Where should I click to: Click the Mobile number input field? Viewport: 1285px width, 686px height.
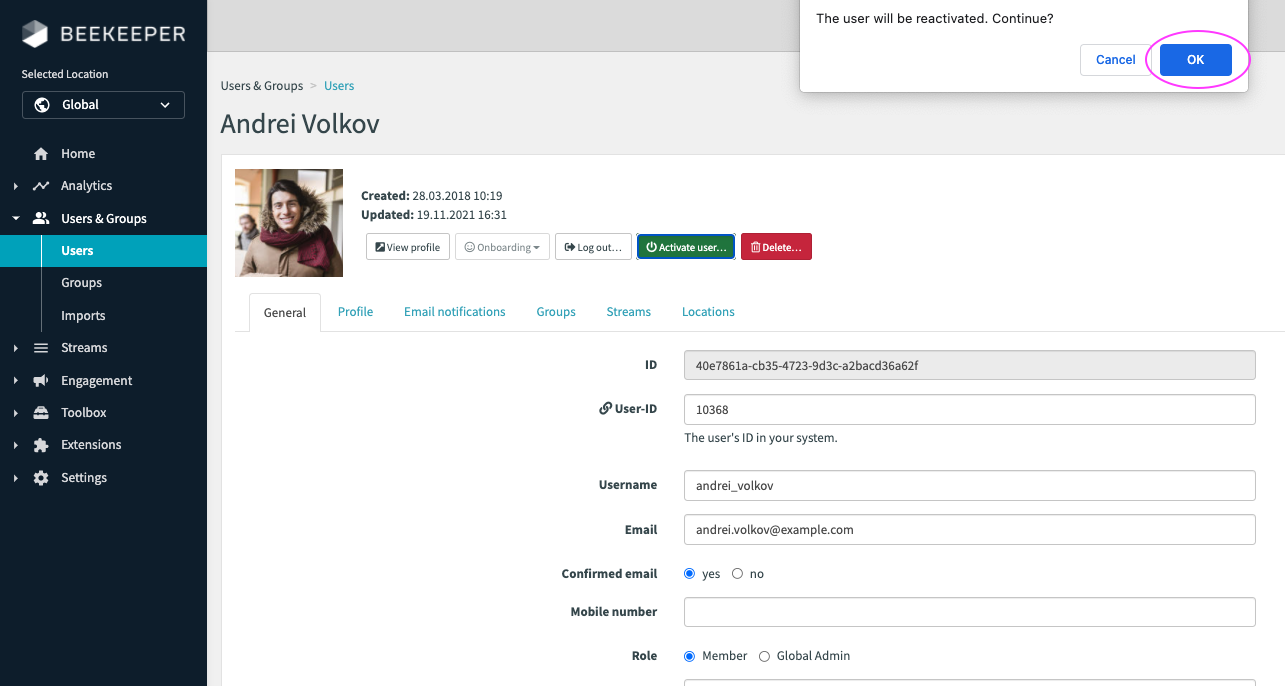pos(969,612)
